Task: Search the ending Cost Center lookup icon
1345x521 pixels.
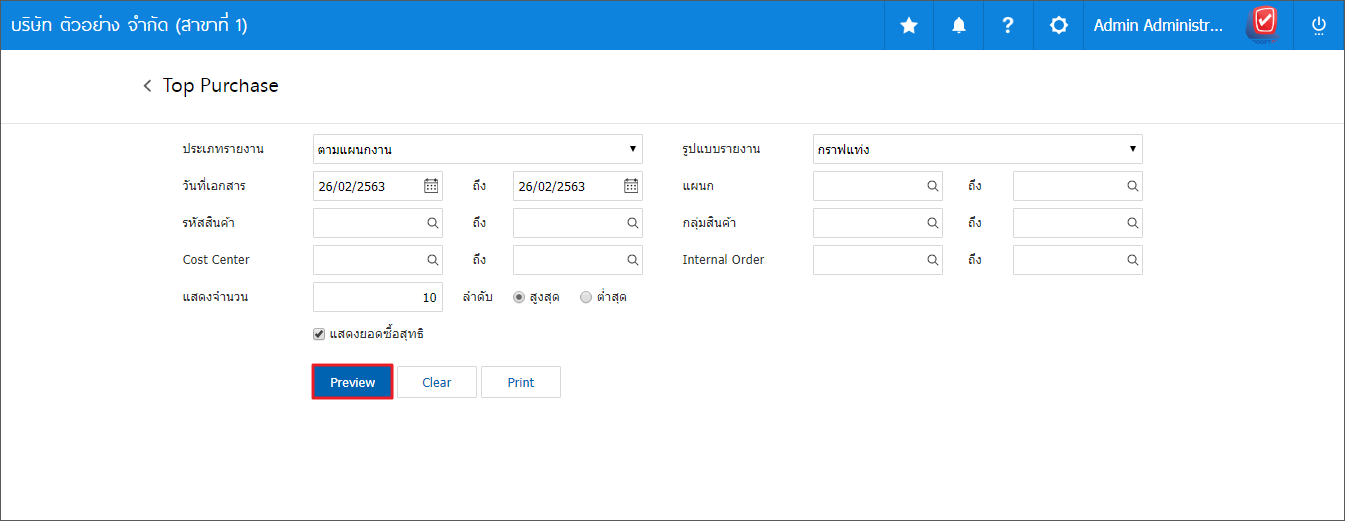Action: (x=633, y=260)
